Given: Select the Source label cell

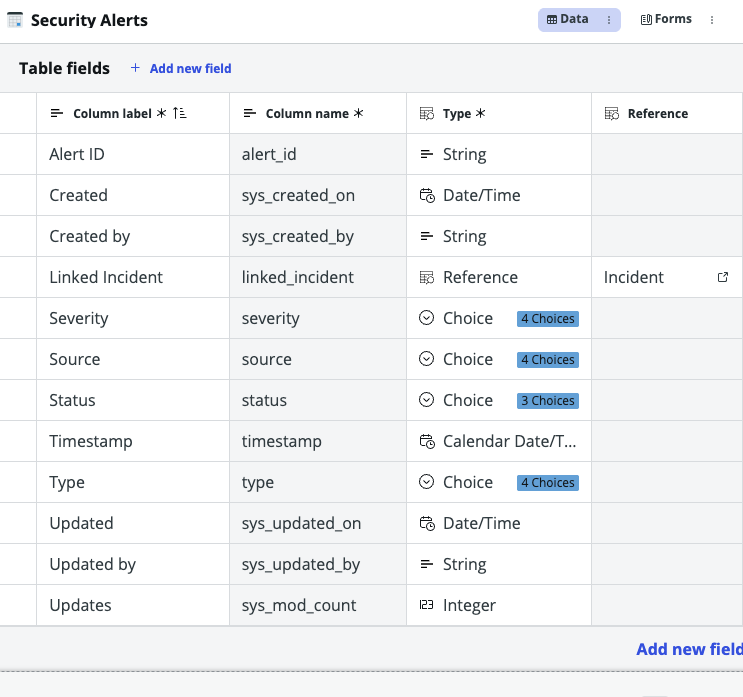Looking at the screenshot, I should (x=133, y=359).
